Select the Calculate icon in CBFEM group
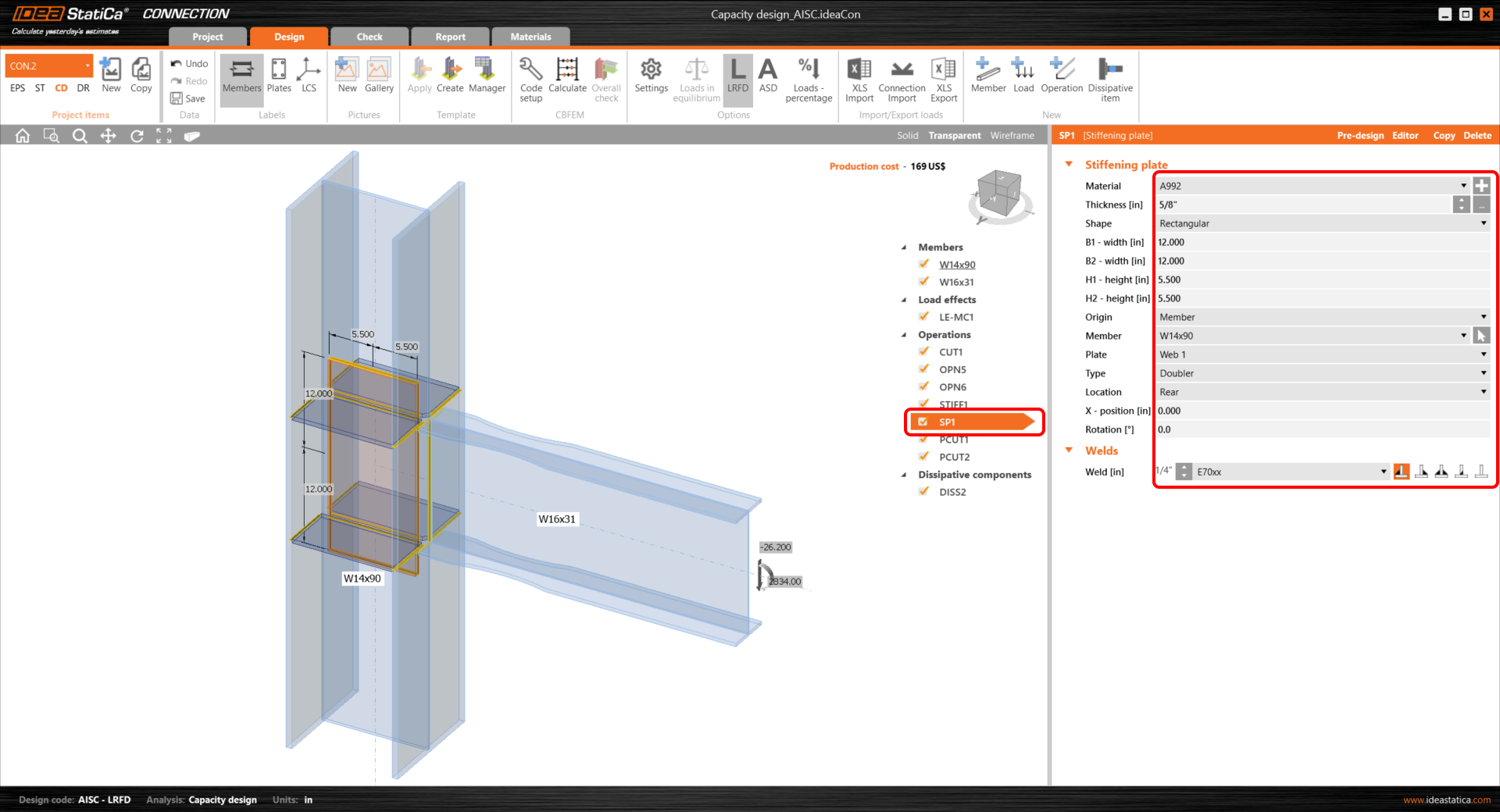The width and height of the screenshot is (1500, 812). coord(567,77)
